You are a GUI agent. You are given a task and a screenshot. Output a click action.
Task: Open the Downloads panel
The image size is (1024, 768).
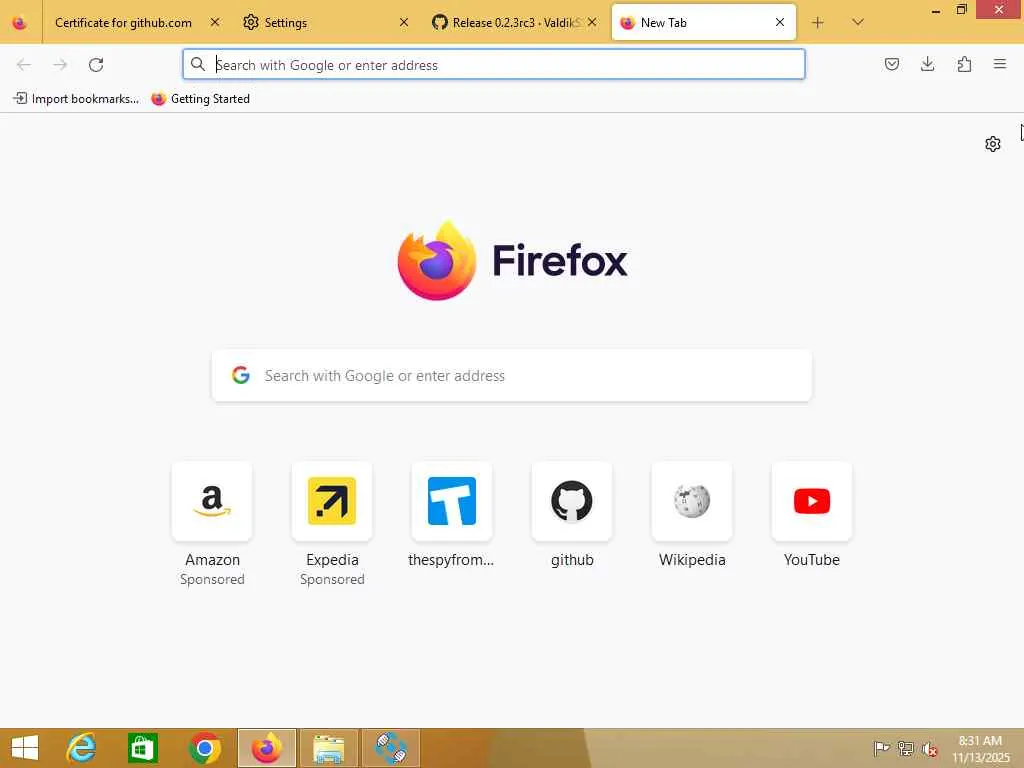pos(927,64)
